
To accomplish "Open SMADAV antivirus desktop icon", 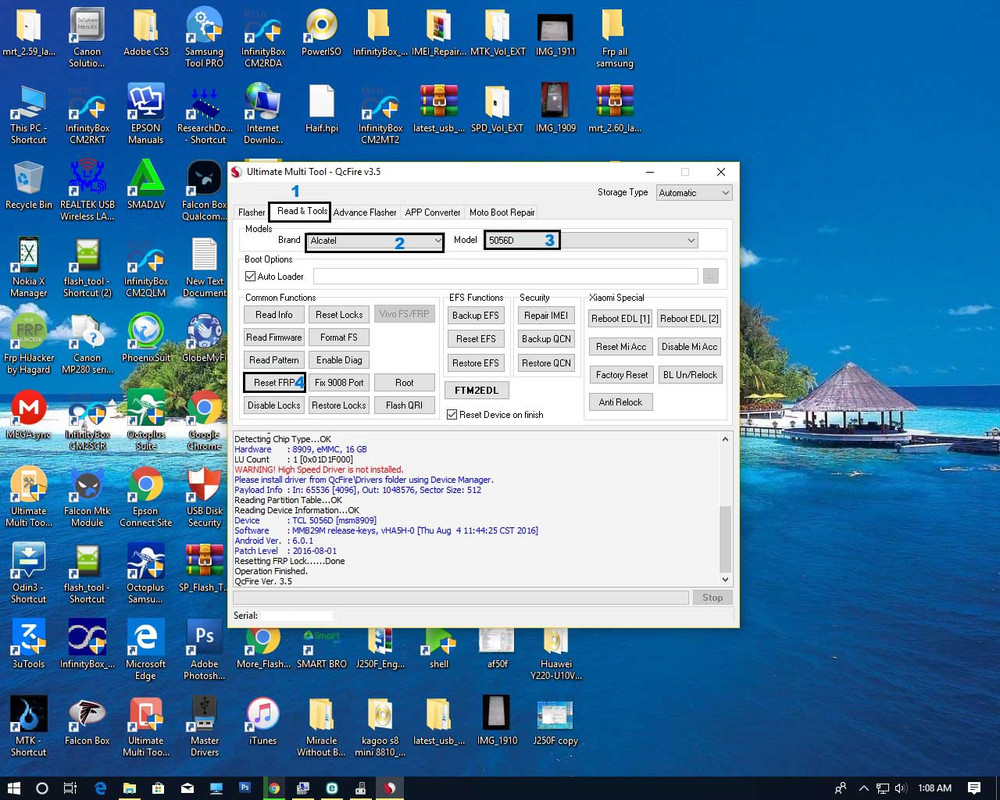I will coord(145,185).
